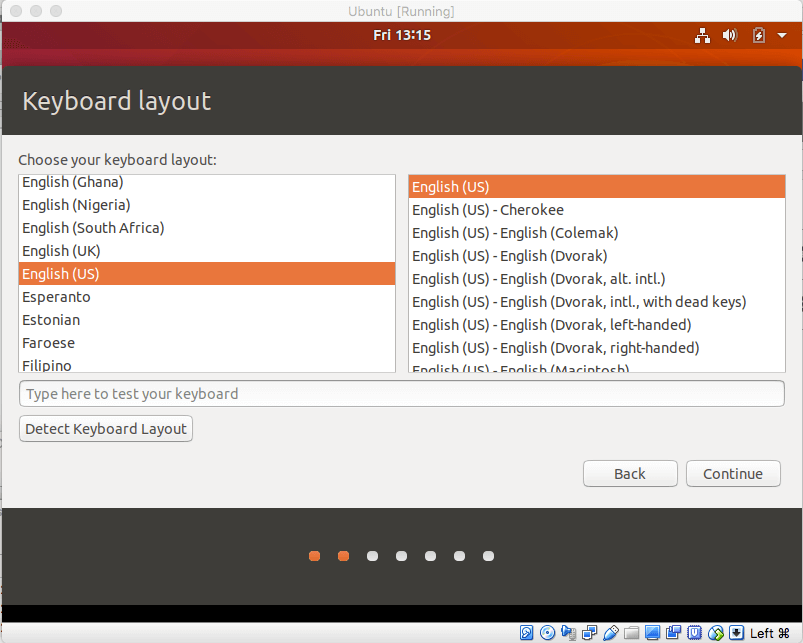Click the keyboard test input field
803x643 pixels.
click(402, 394)
